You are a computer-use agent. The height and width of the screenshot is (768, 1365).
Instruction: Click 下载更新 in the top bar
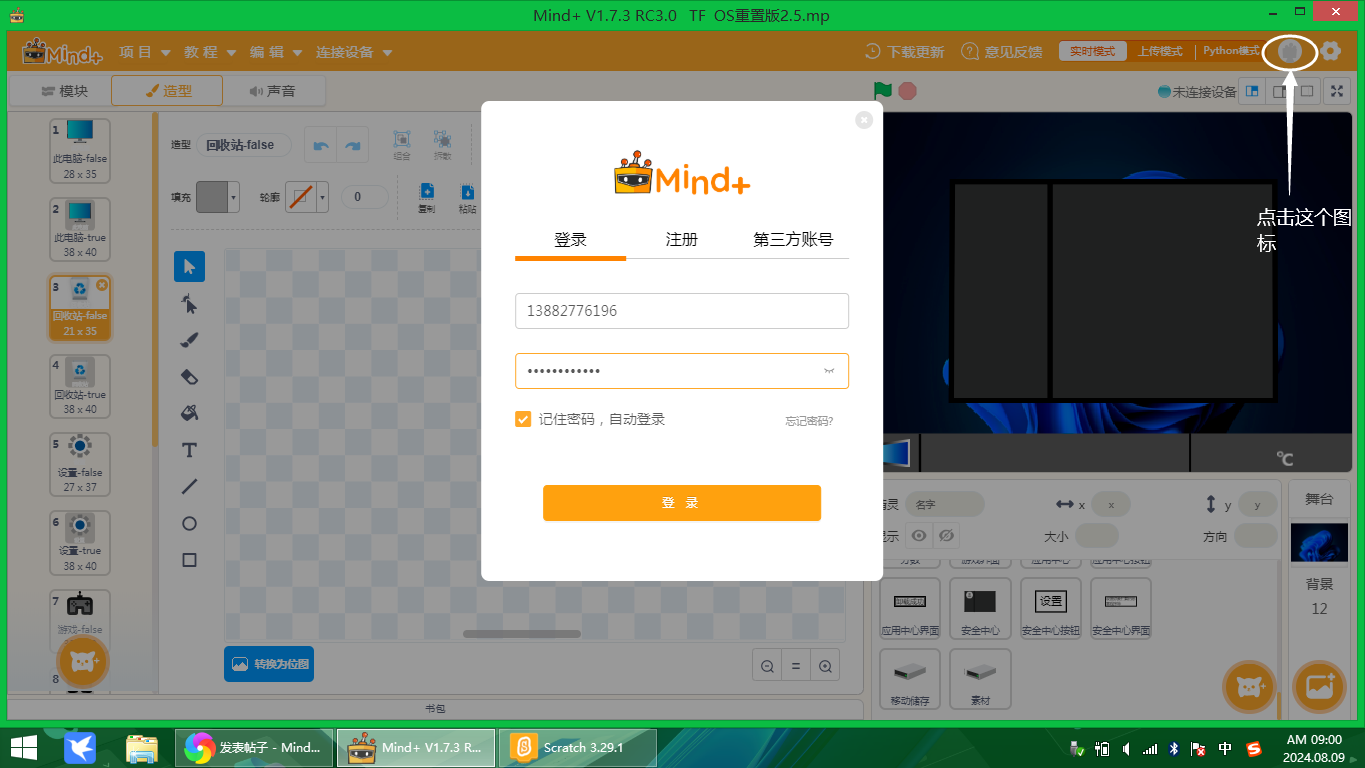click(x=904, y=52)
